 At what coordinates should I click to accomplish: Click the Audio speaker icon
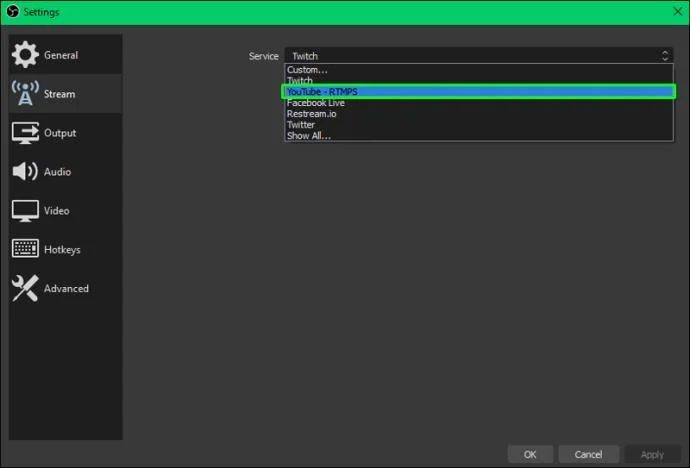pyautogui.click(x=25, y=172)
